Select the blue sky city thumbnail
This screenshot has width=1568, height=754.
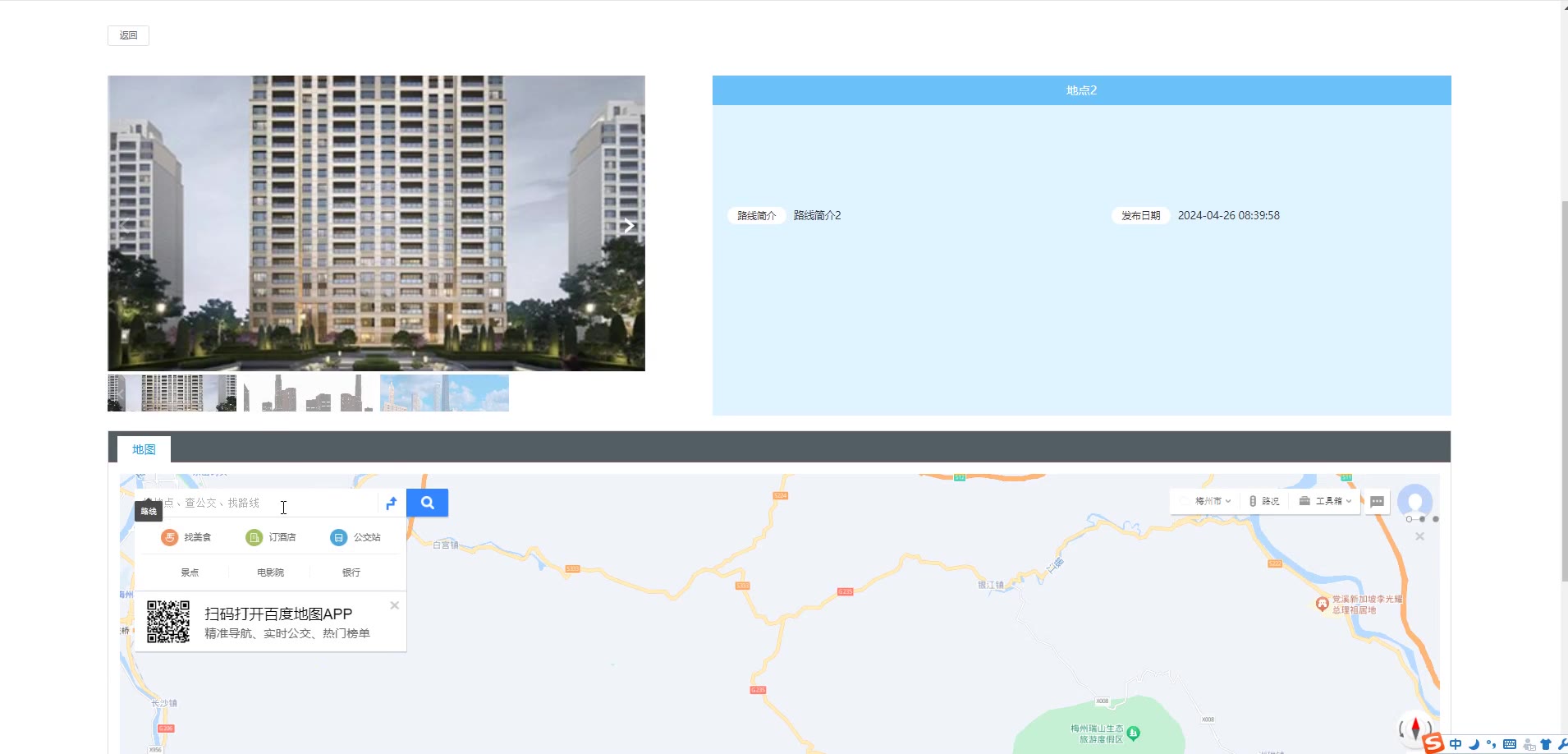[x=444, y=393]
